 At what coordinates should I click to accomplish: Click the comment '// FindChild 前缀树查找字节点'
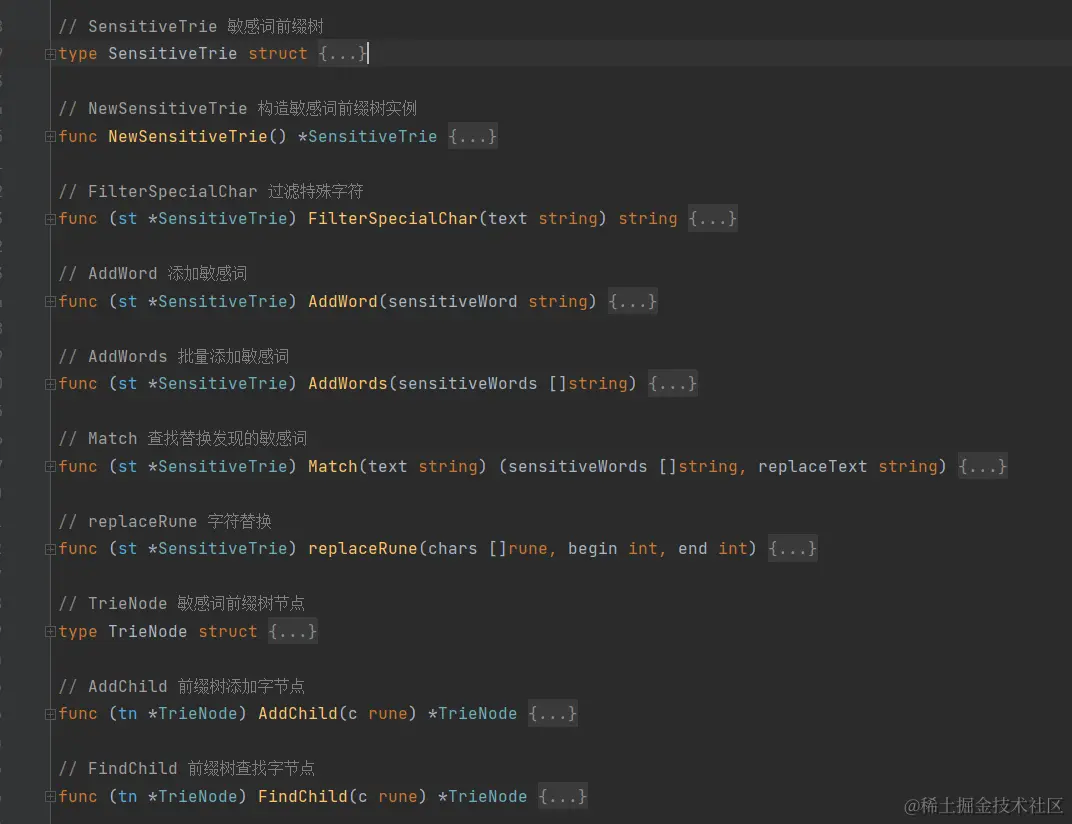pyautogui.click(x=187, y=769)
